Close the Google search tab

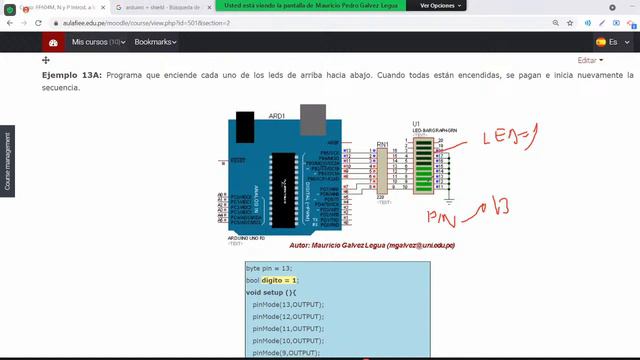[209, 7]
